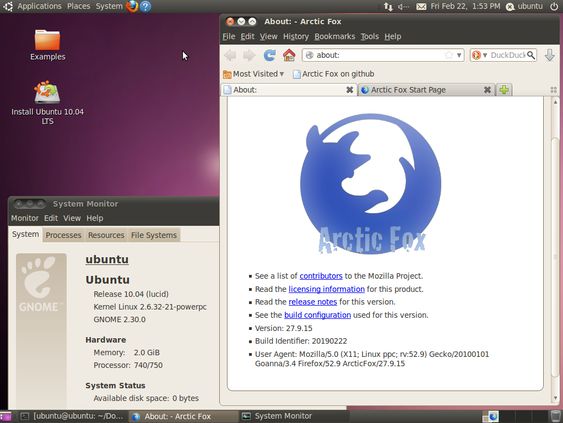Viewport: 563px width, 423px height.
Task: Switch to the Processes tab
Action: click(63, 235)
